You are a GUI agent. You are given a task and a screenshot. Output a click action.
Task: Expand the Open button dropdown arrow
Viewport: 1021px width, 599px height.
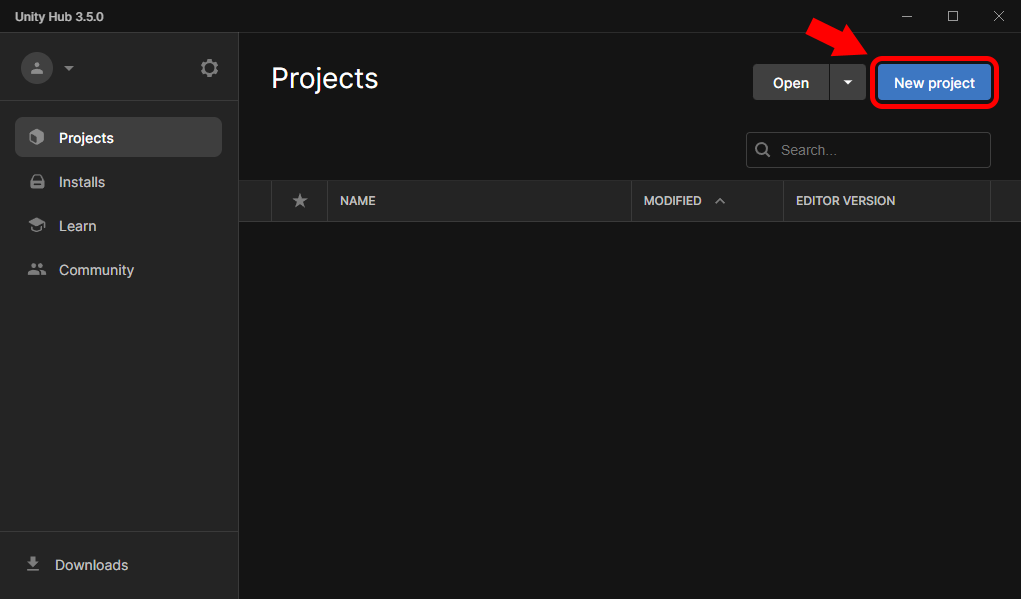tap(848, 83)
